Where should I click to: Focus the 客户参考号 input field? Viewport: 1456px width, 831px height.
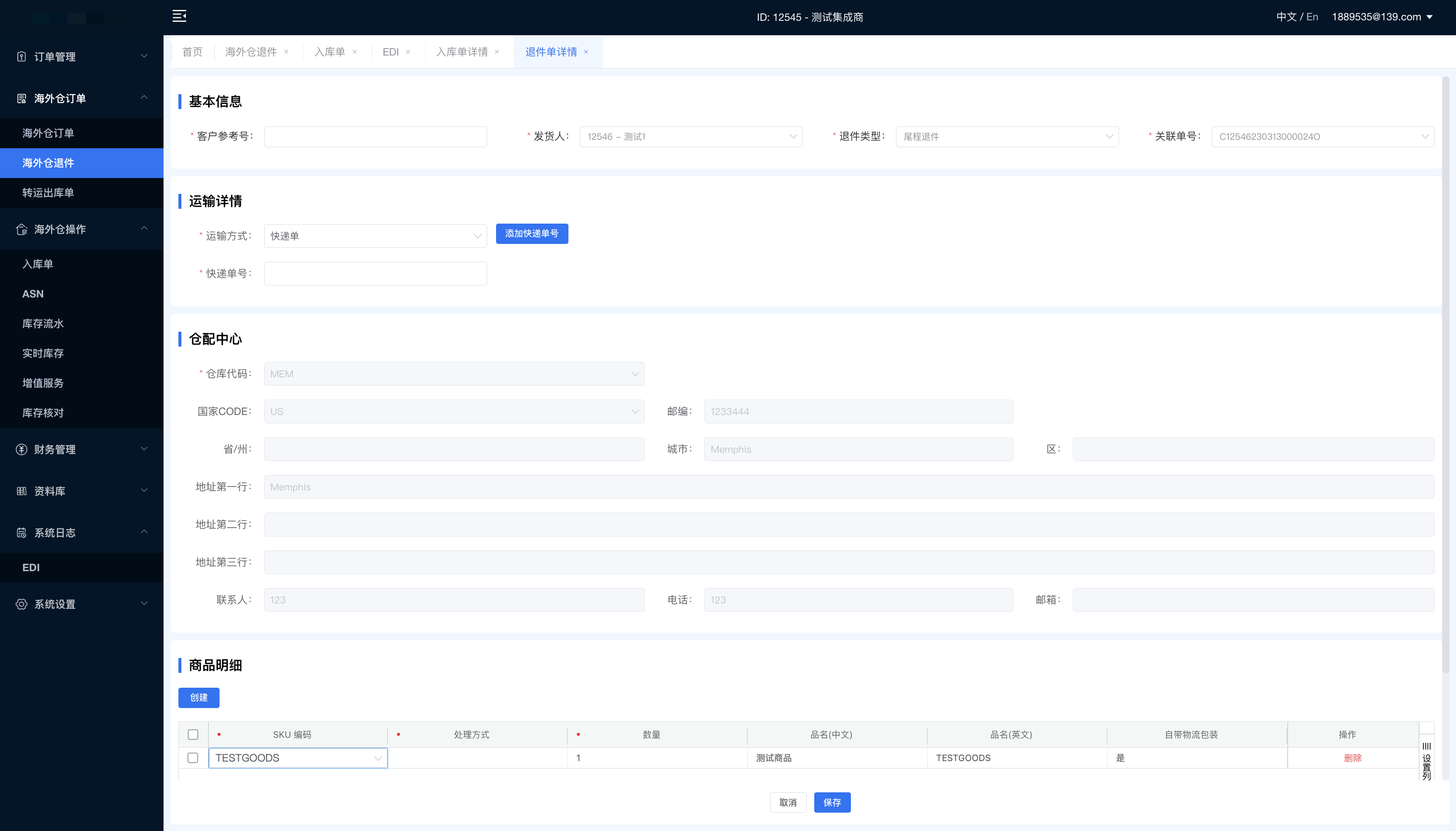click(x=375, y=136)
